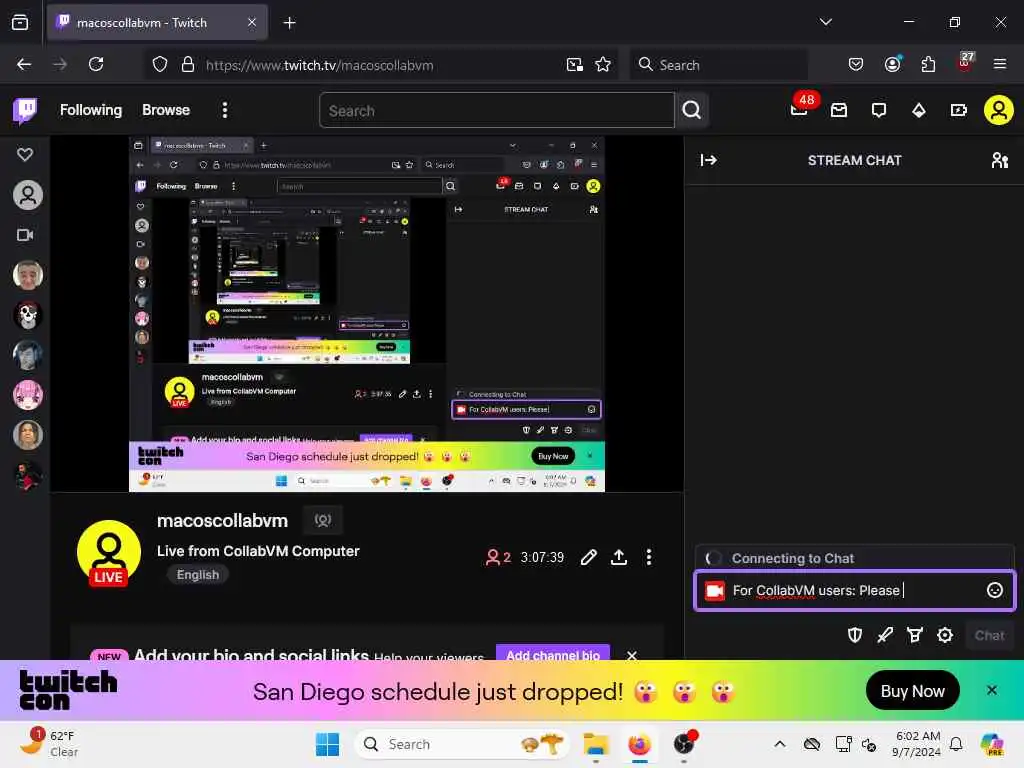This screenshot has height=768, width=1024.
Task: Click the broadcast icon beside channel name
Action: coord(323,520)
